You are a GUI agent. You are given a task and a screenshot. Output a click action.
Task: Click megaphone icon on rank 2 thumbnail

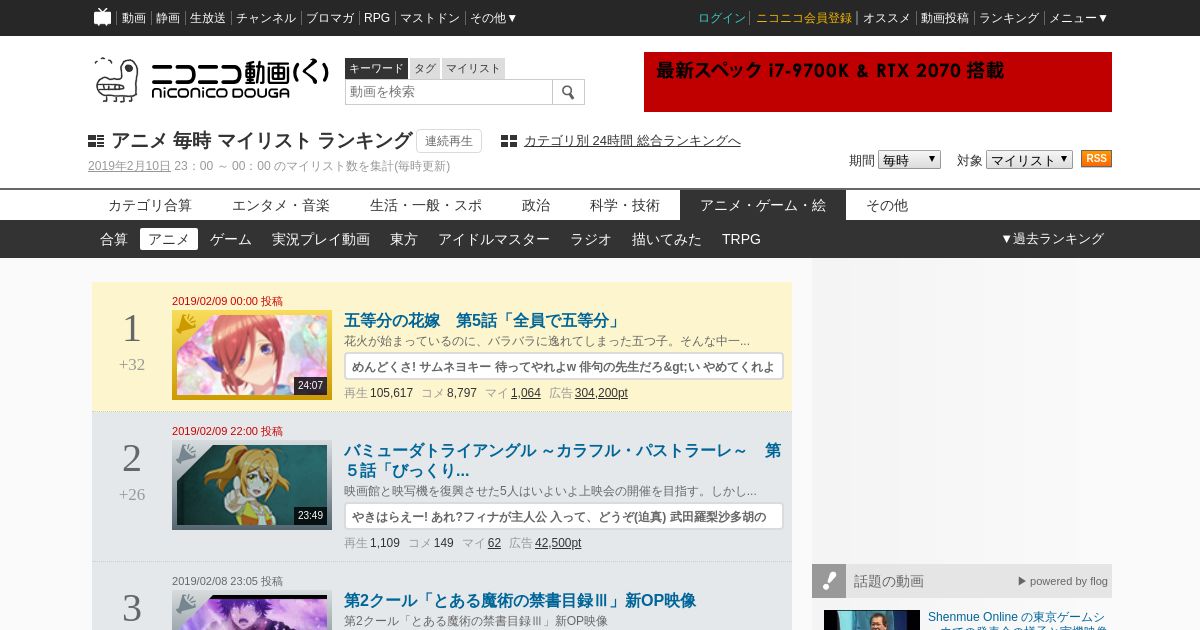pyautogui.click(x=186, y=453)
